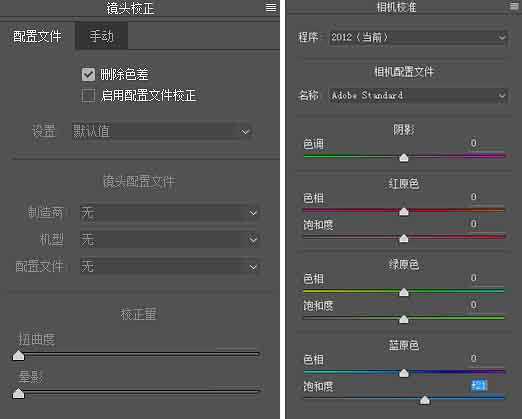Click the 晕影 slider handle
The width and height of the screenshot is (522, 419).
click(x=18, y=393)
